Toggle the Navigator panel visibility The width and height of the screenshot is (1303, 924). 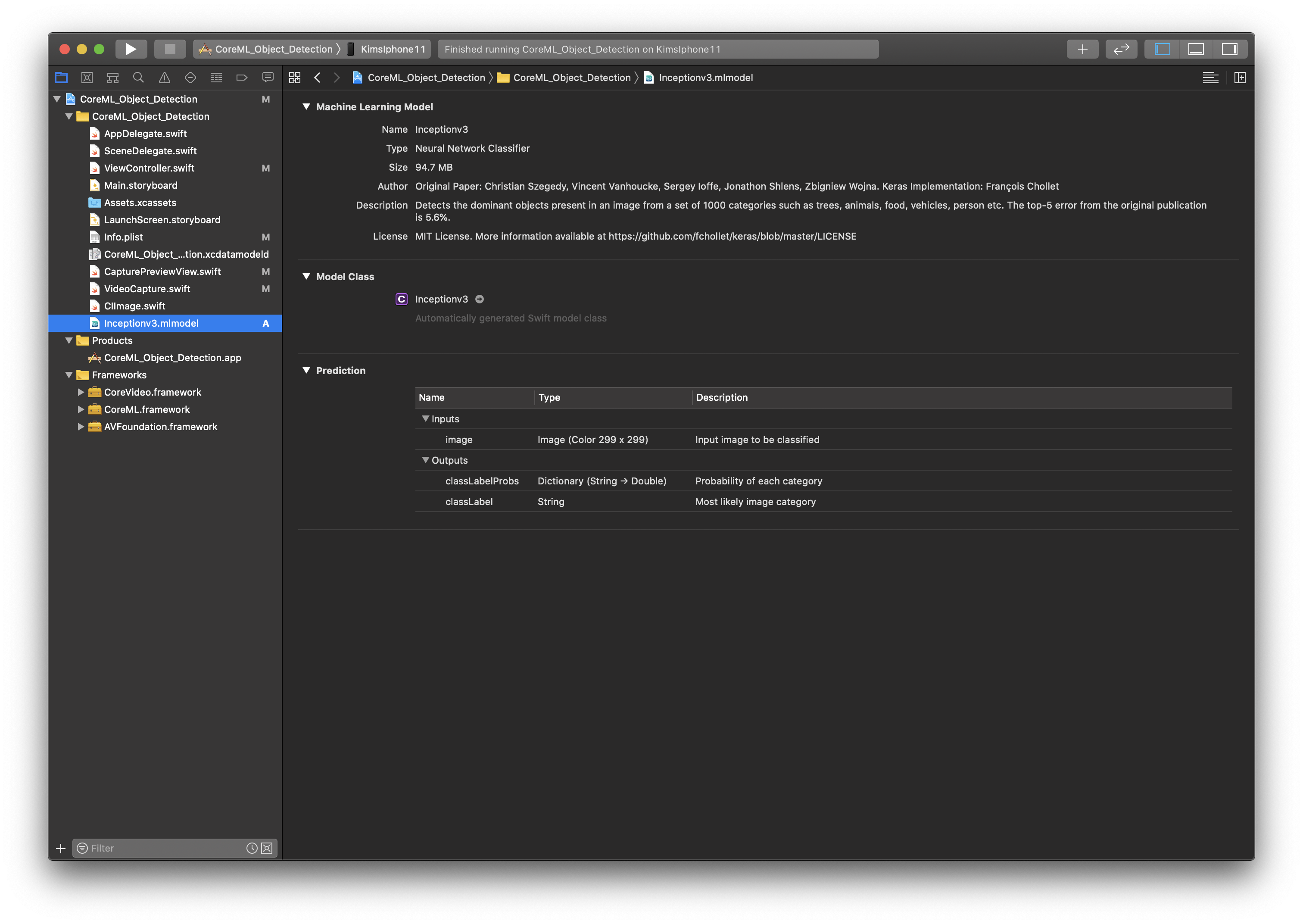(1162, 49)
